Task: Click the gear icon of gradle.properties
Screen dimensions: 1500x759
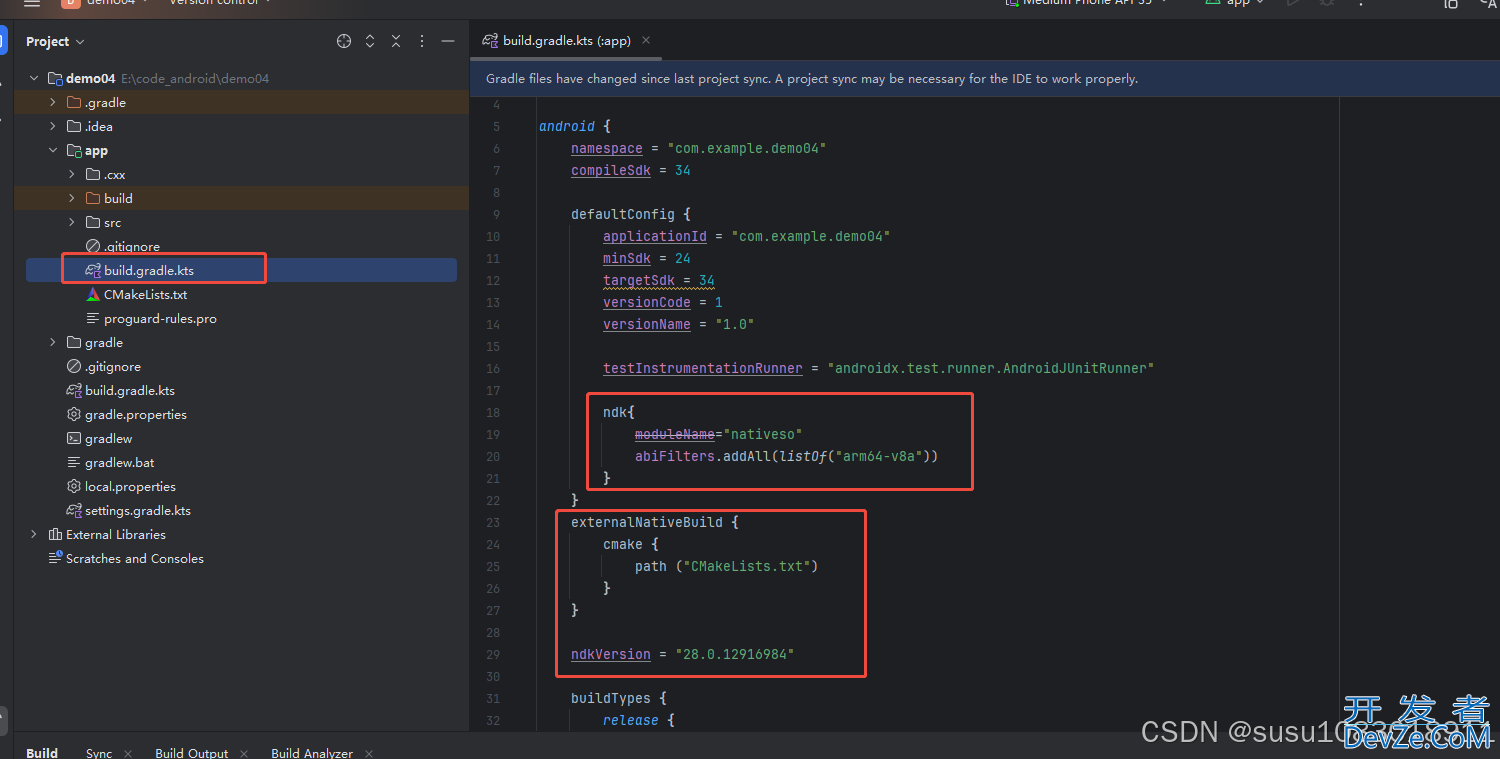Action: 74,415
